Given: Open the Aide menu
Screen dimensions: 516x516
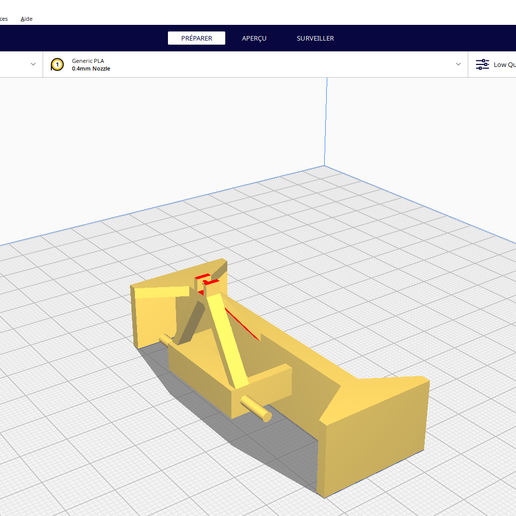Looking at the screenshot, I should [26, 19].
